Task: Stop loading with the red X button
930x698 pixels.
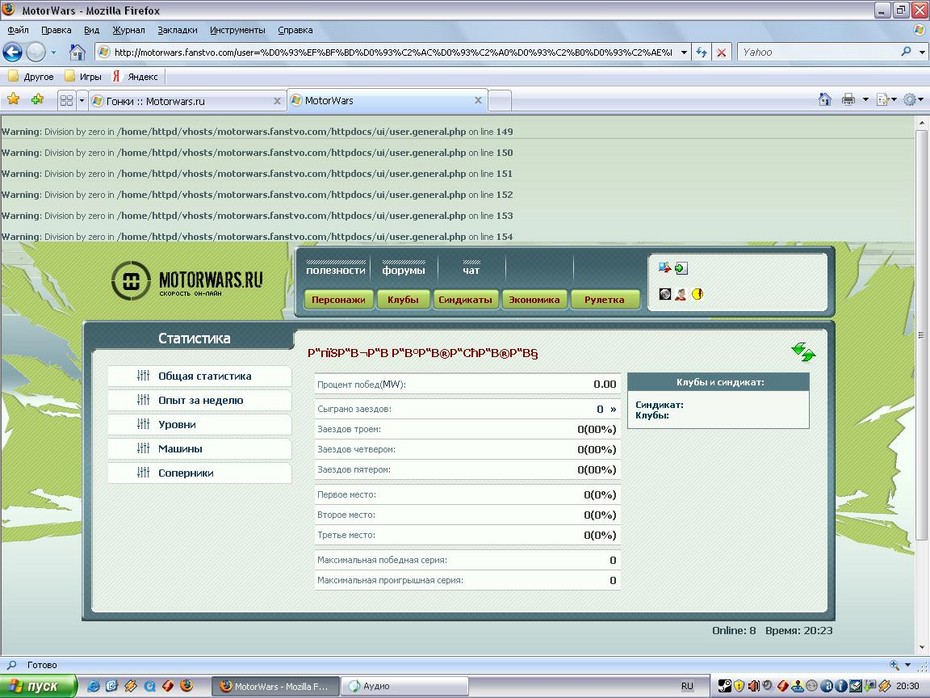Action: click(721, 52)
